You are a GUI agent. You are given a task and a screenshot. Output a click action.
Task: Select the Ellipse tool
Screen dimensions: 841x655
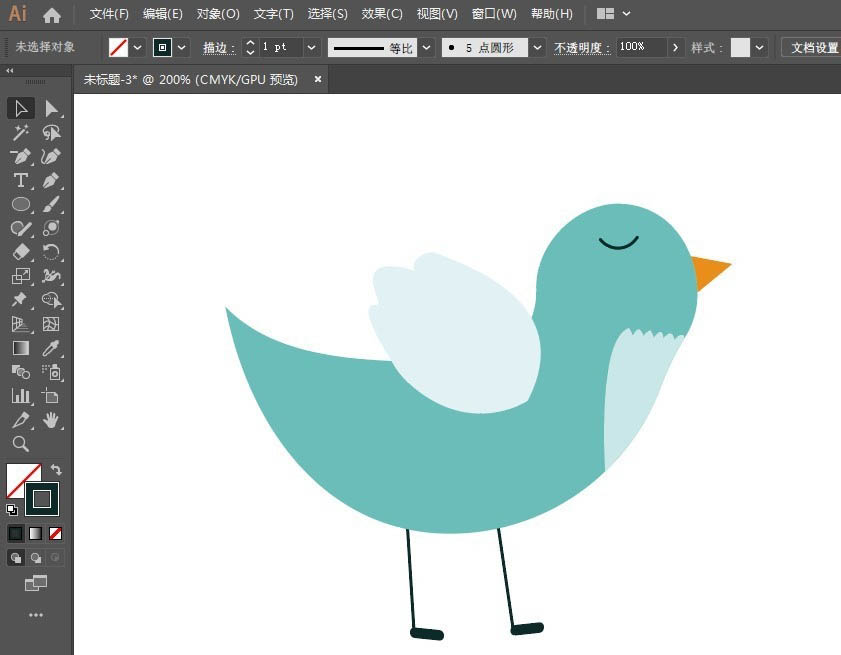[21, 204]
